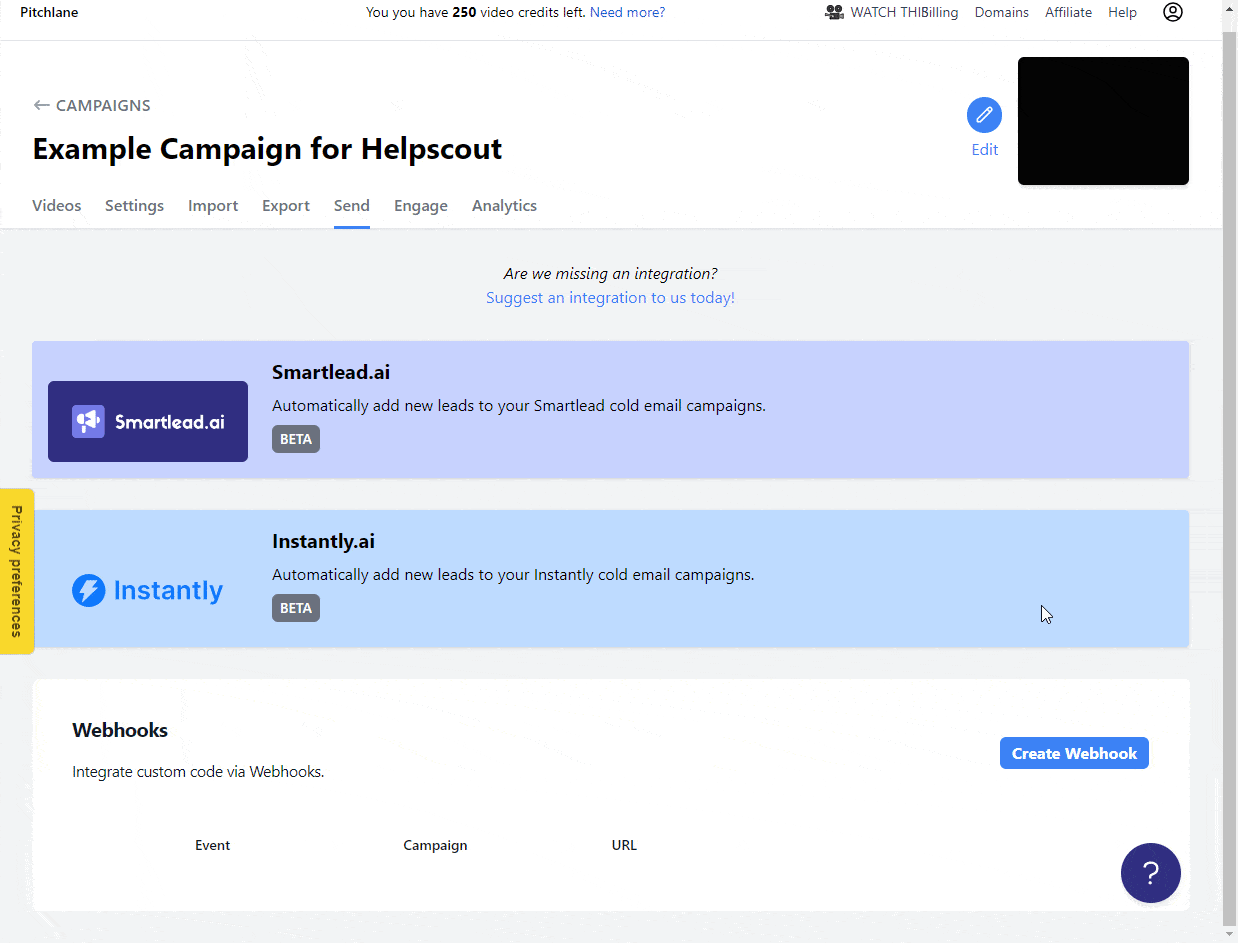Open the Affiliate link

tap(1068, 12)
